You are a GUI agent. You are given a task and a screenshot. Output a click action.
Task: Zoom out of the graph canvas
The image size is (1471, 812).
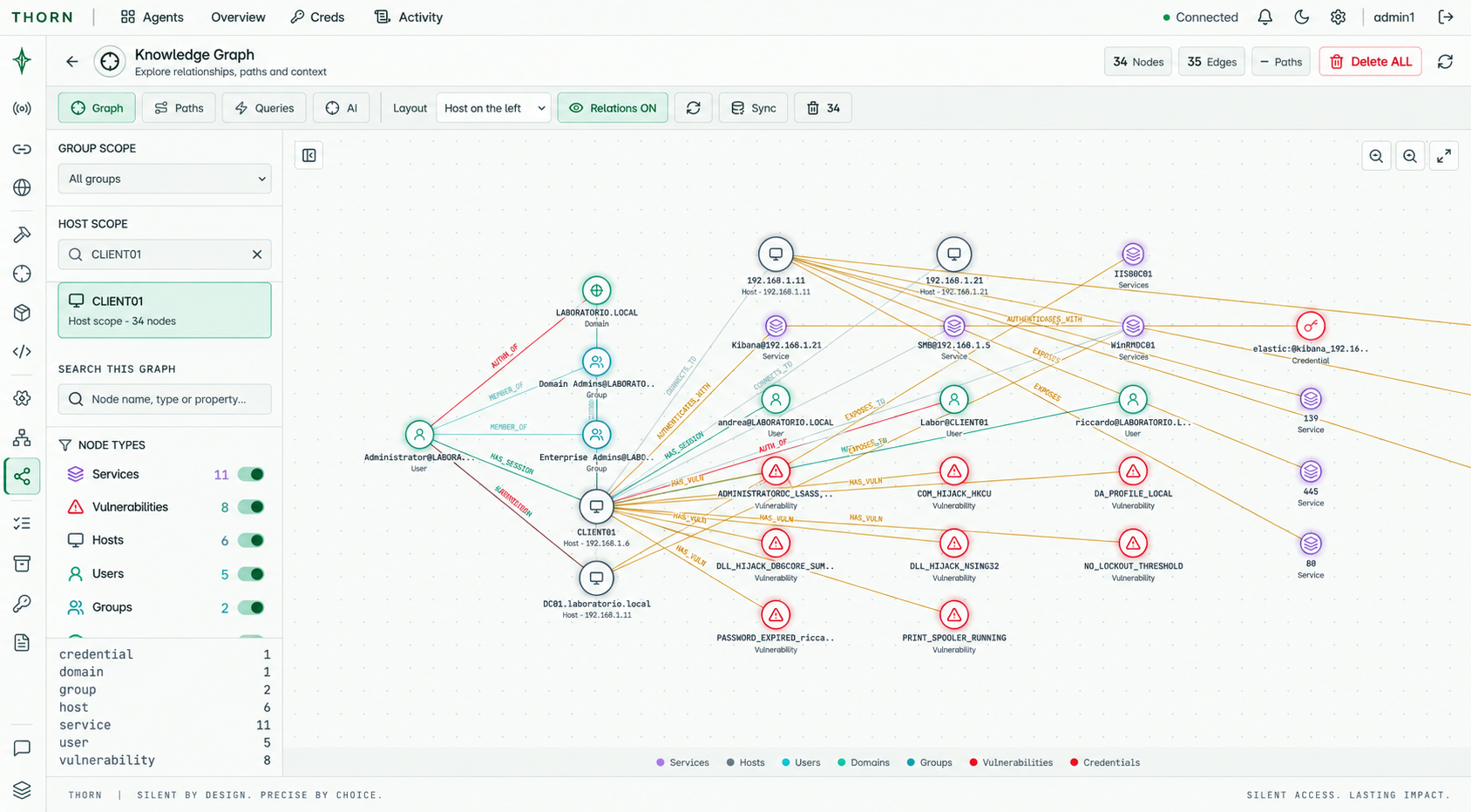coord(1376,156)
